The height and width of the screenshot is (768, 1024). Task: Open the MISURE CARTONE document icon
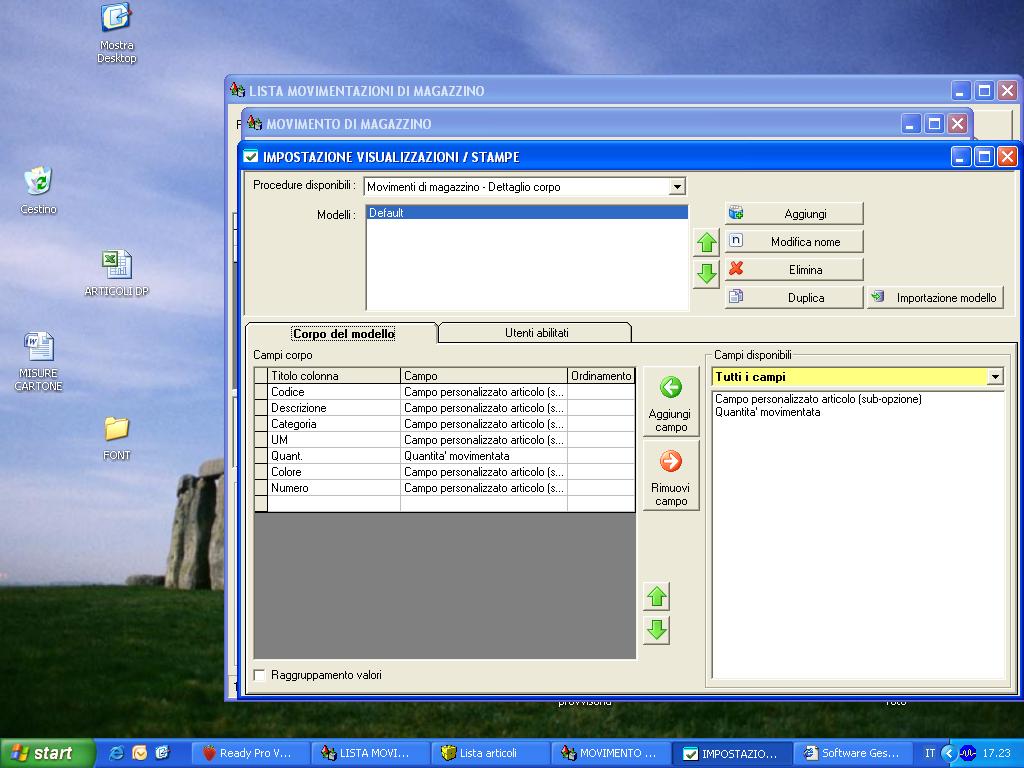[x=39, y=347]
